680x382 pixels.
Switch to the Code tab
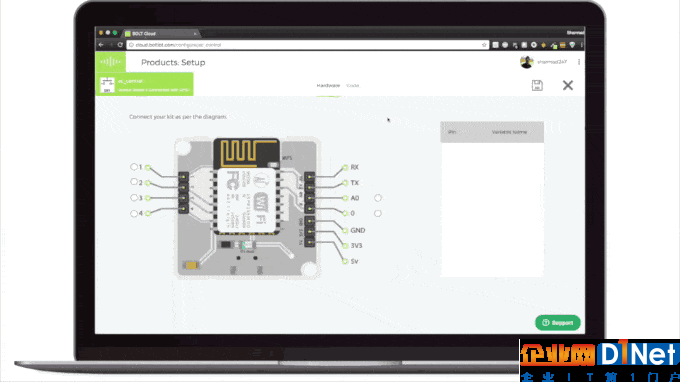[x=353, y=86]
